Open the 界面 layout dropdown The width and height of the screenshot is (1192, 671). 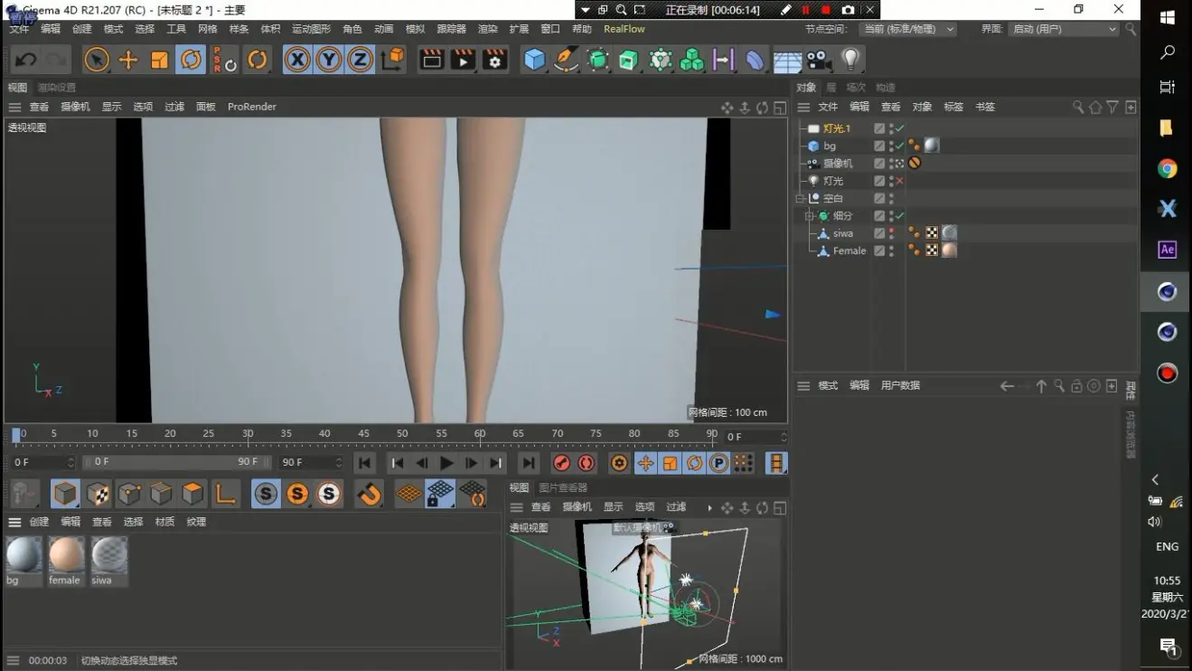pos(1064,29)
